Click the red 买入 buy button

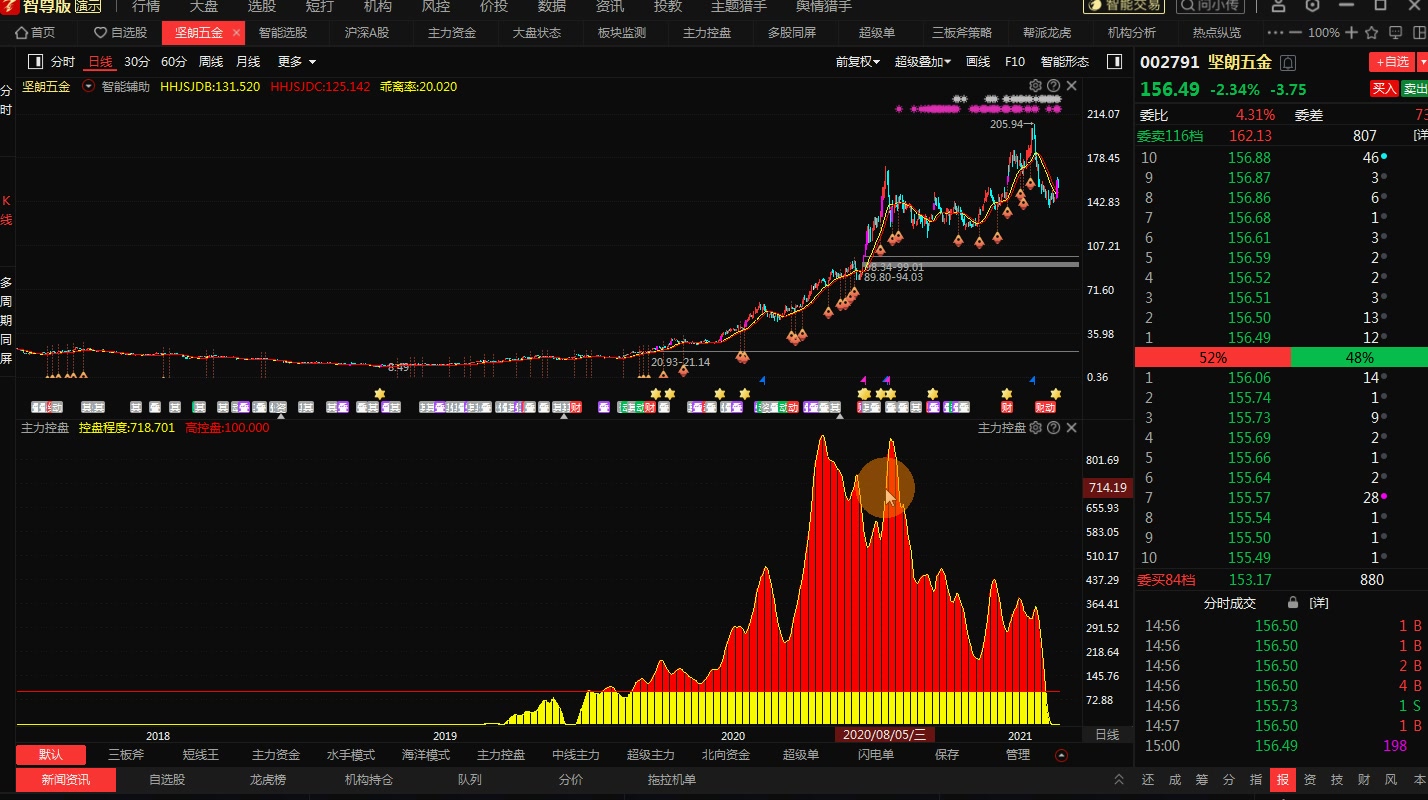coord(1384,89)
